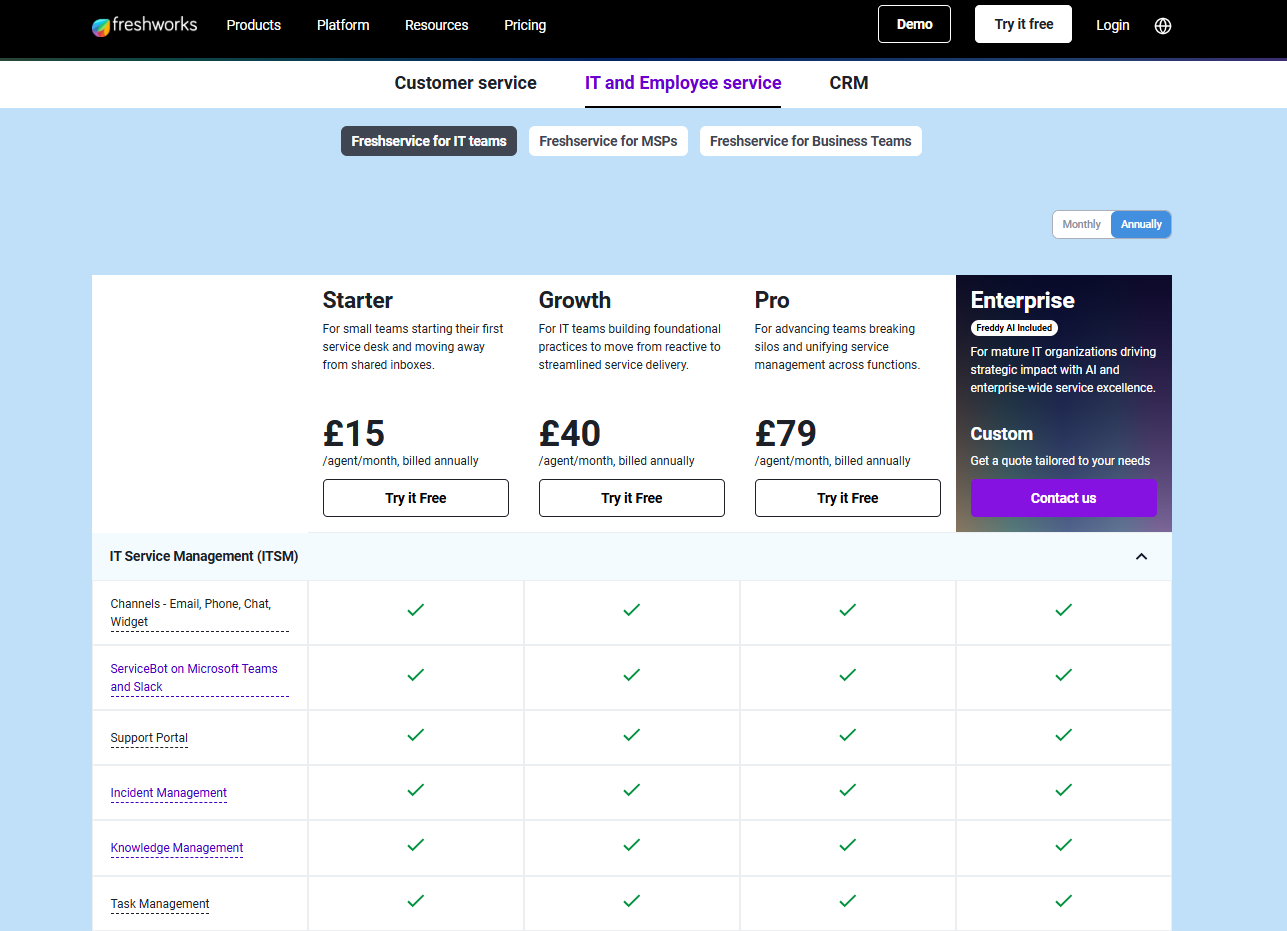Click the Support Portal feature label
1287x931 pixels.
[x=149, y=738]
